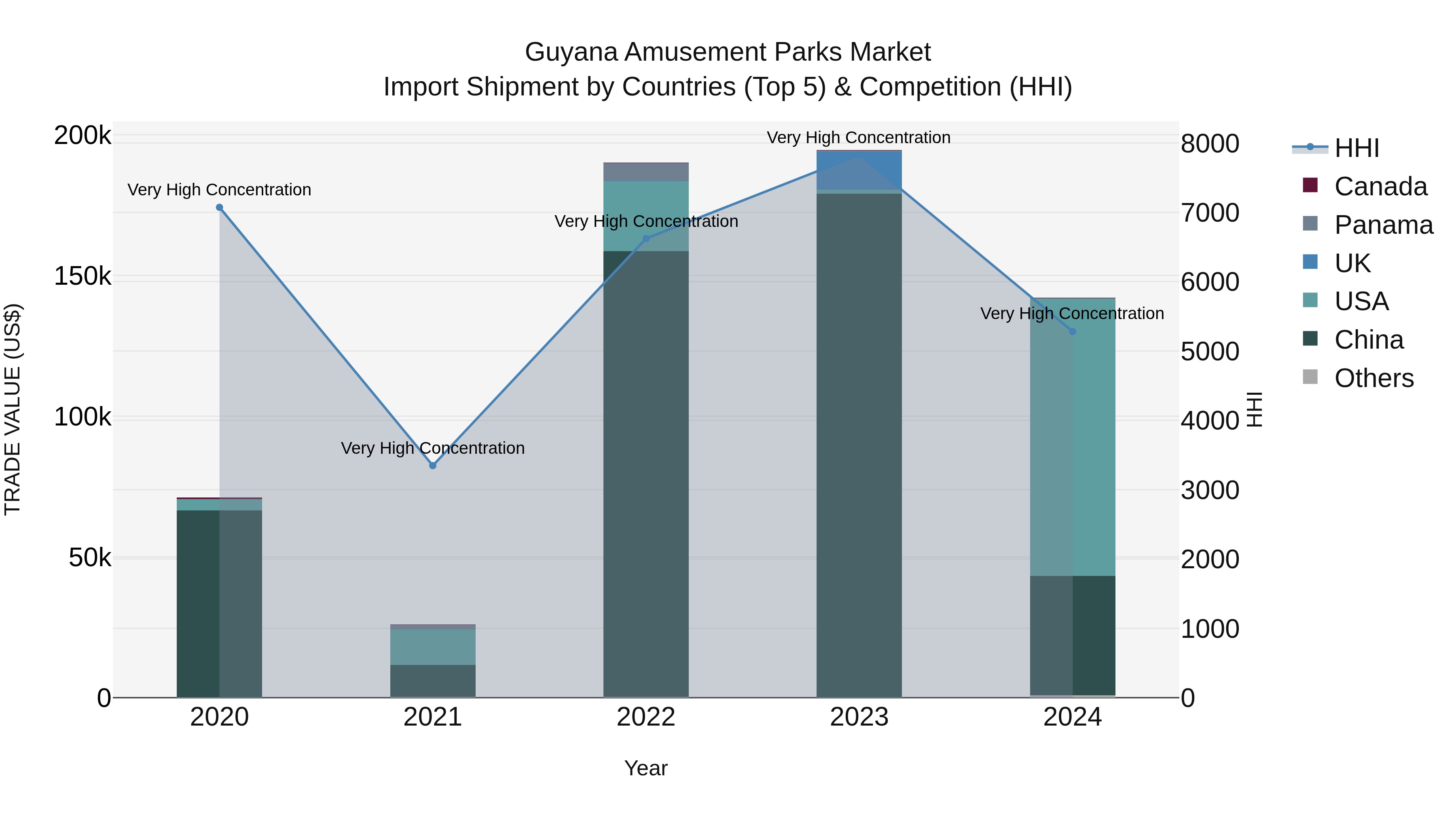This screenshot has height=819, width=1456.
Task: Click the 'Year' x-axis title
Action: click(646, 769)
